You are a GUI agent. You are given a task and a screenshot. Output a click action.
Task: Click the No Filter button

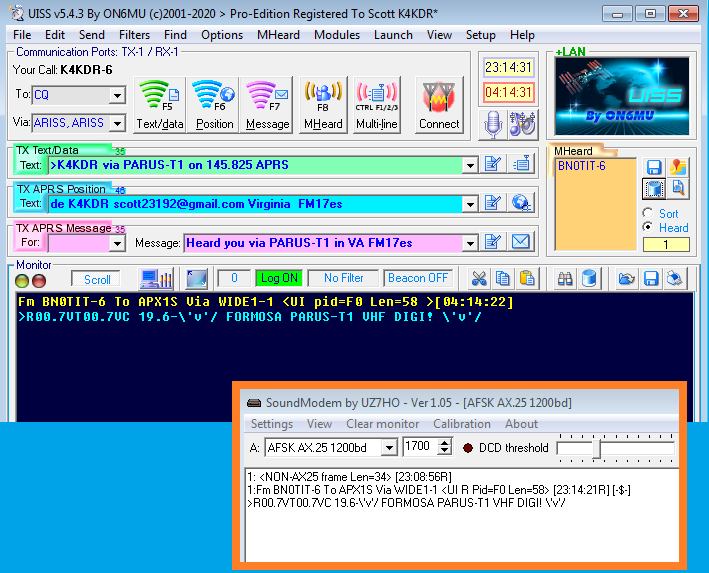(x=343, y=278)
